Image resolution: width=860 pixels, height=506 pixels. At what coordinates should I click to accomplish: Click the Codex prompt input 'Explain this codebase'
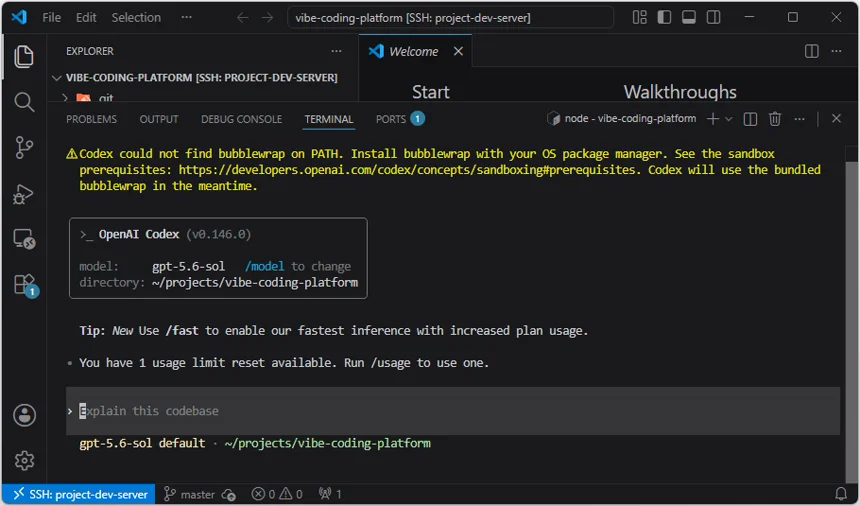(x=452, y=411)
